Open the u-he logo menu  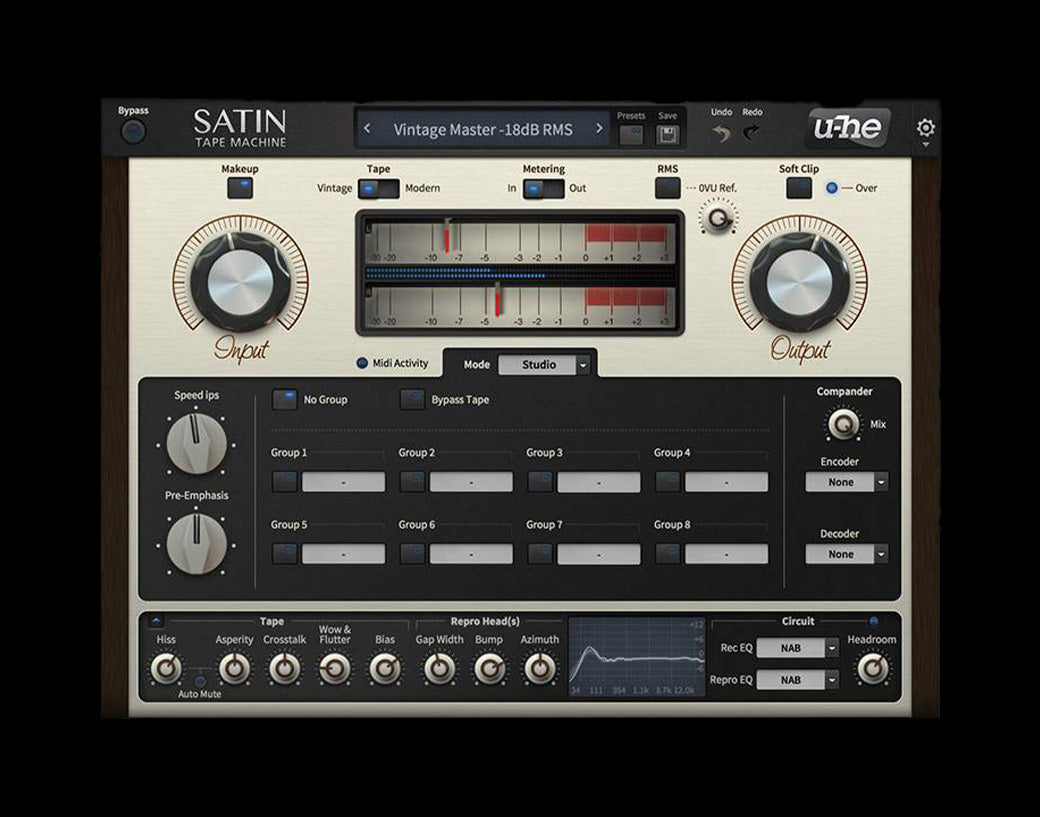848,127
